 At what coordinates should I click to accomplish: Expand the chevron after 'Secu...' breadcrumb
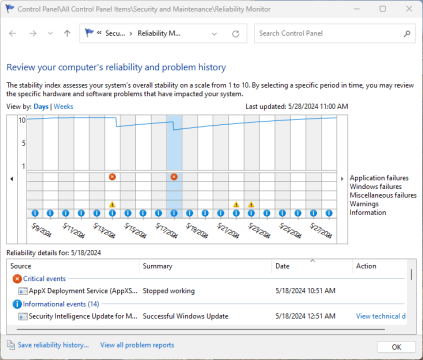coord(131,33)
